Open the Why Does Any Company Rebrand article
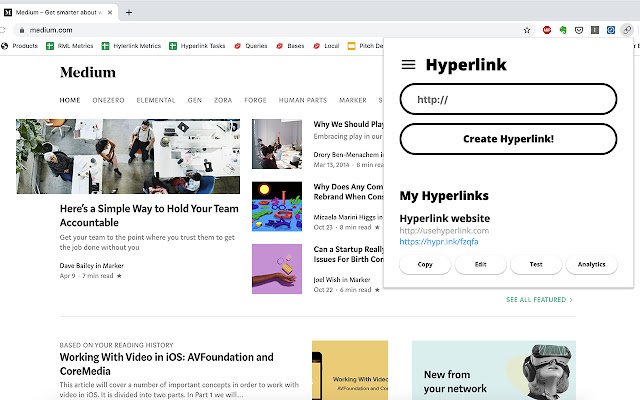Viewport: 640px width, 400px height. click(348, 191)
